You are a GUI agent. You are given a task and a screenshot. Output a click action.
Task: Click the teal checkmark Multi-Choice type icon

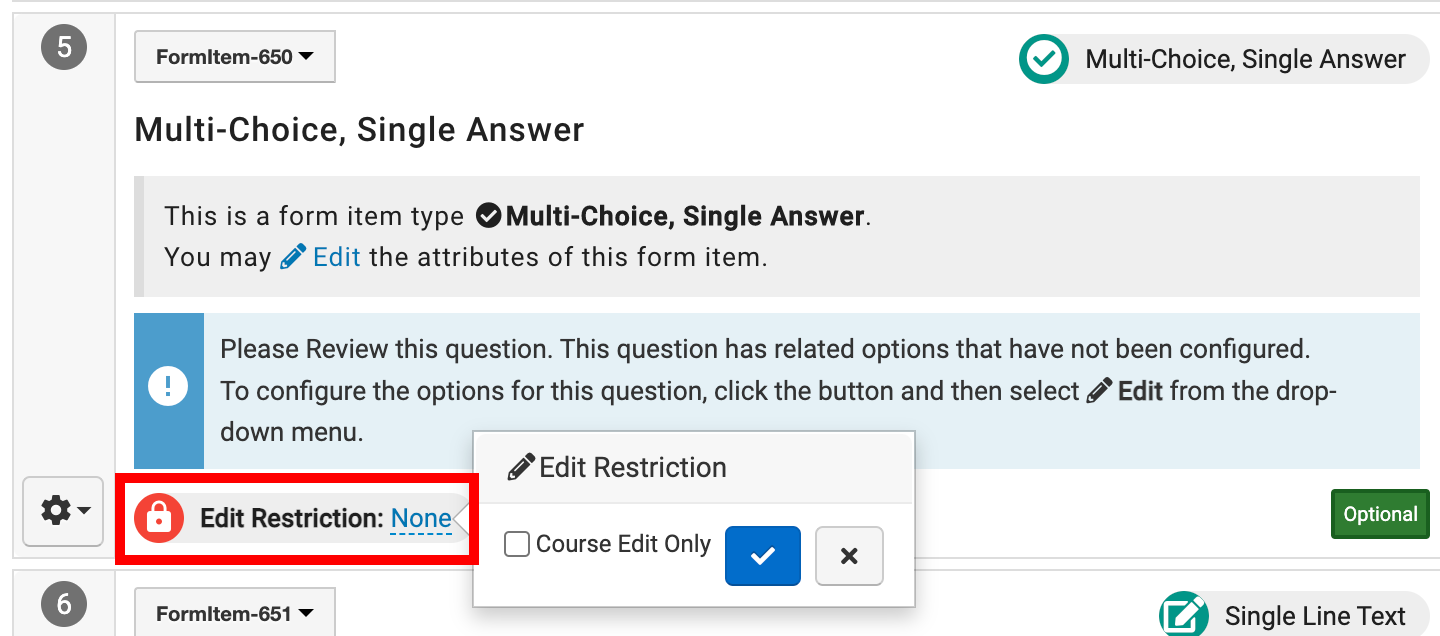coord(1044,59)
